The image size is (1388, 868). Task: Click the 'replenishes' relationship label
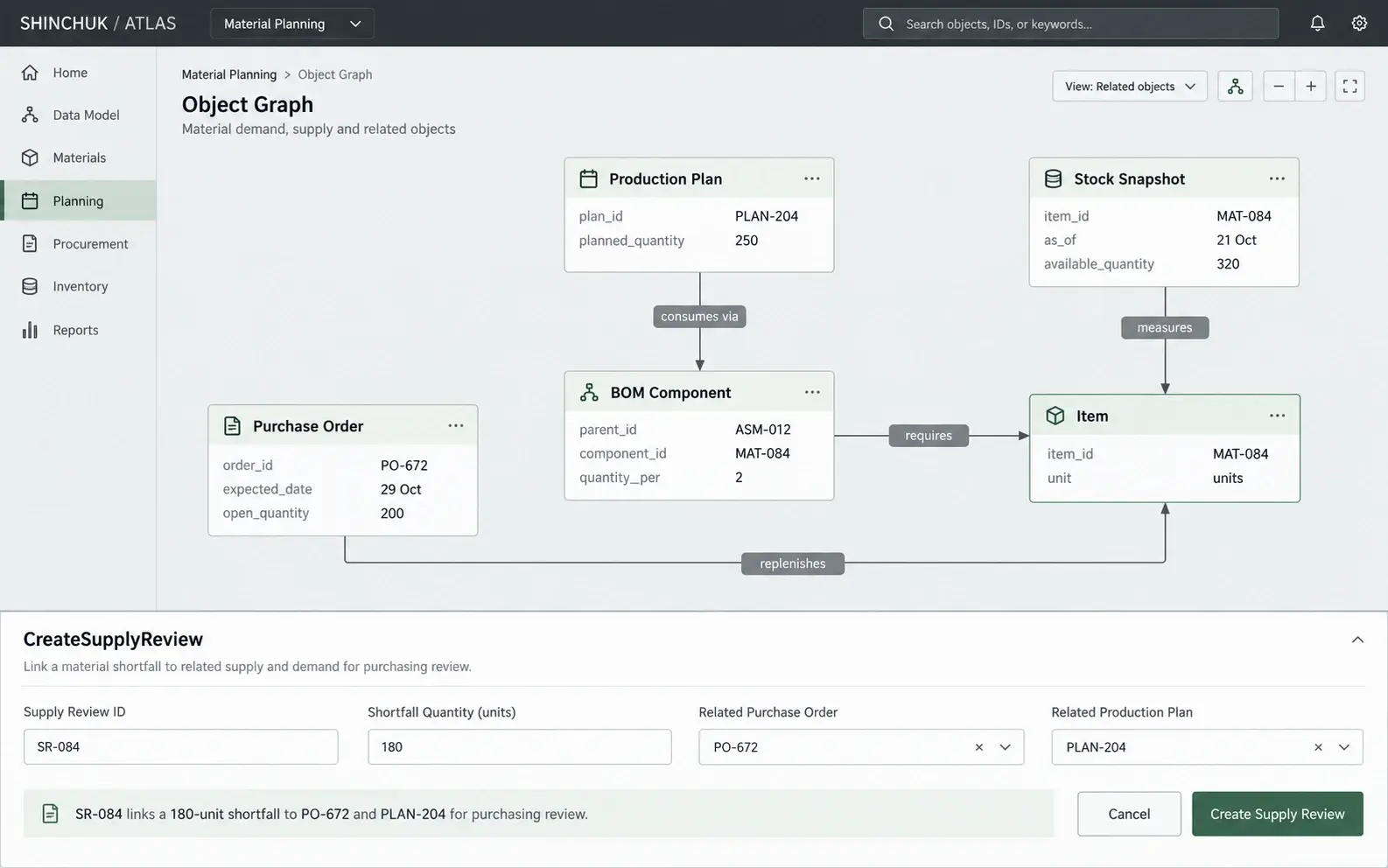point(793,563)
